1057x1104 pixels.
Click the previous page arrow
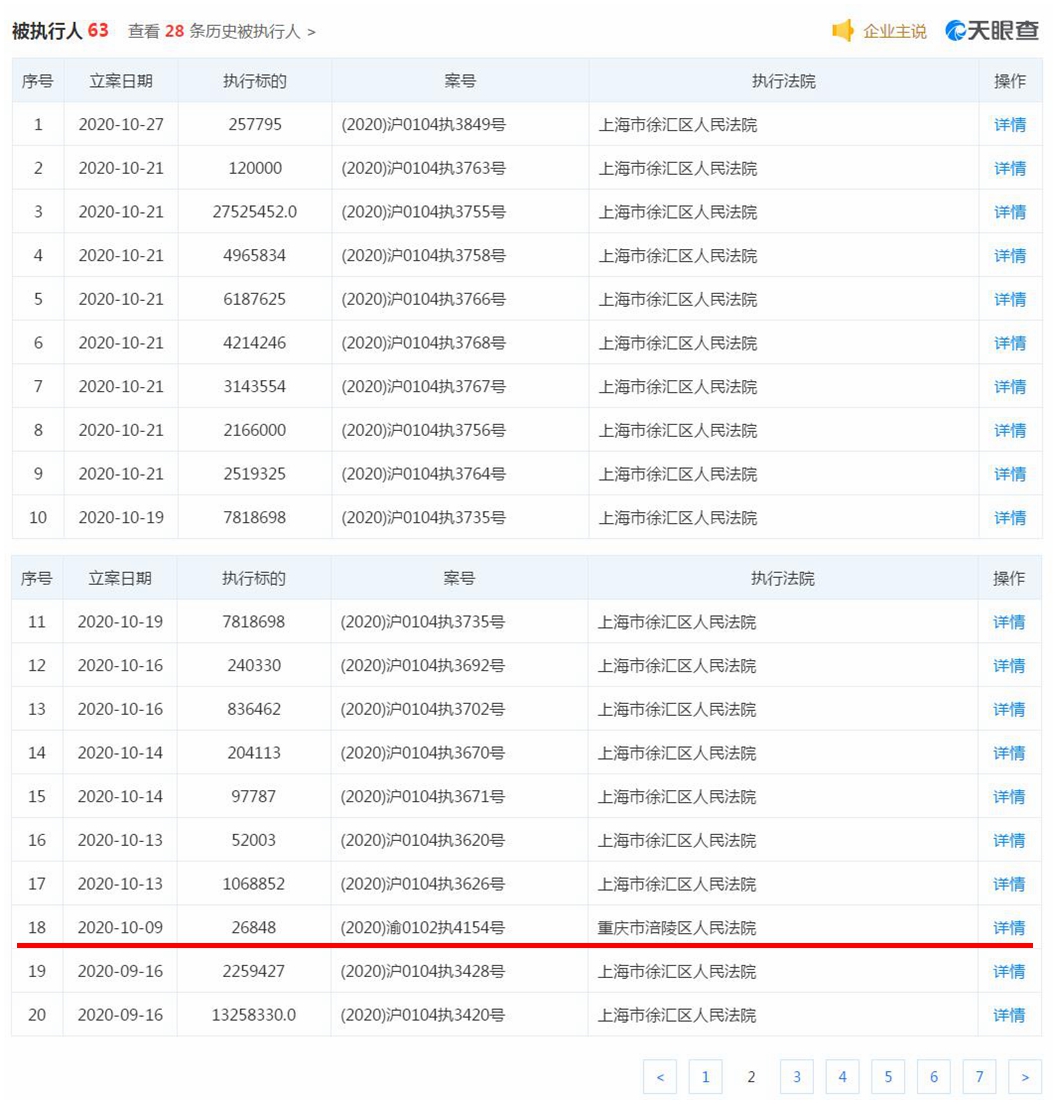(660, 1077)
